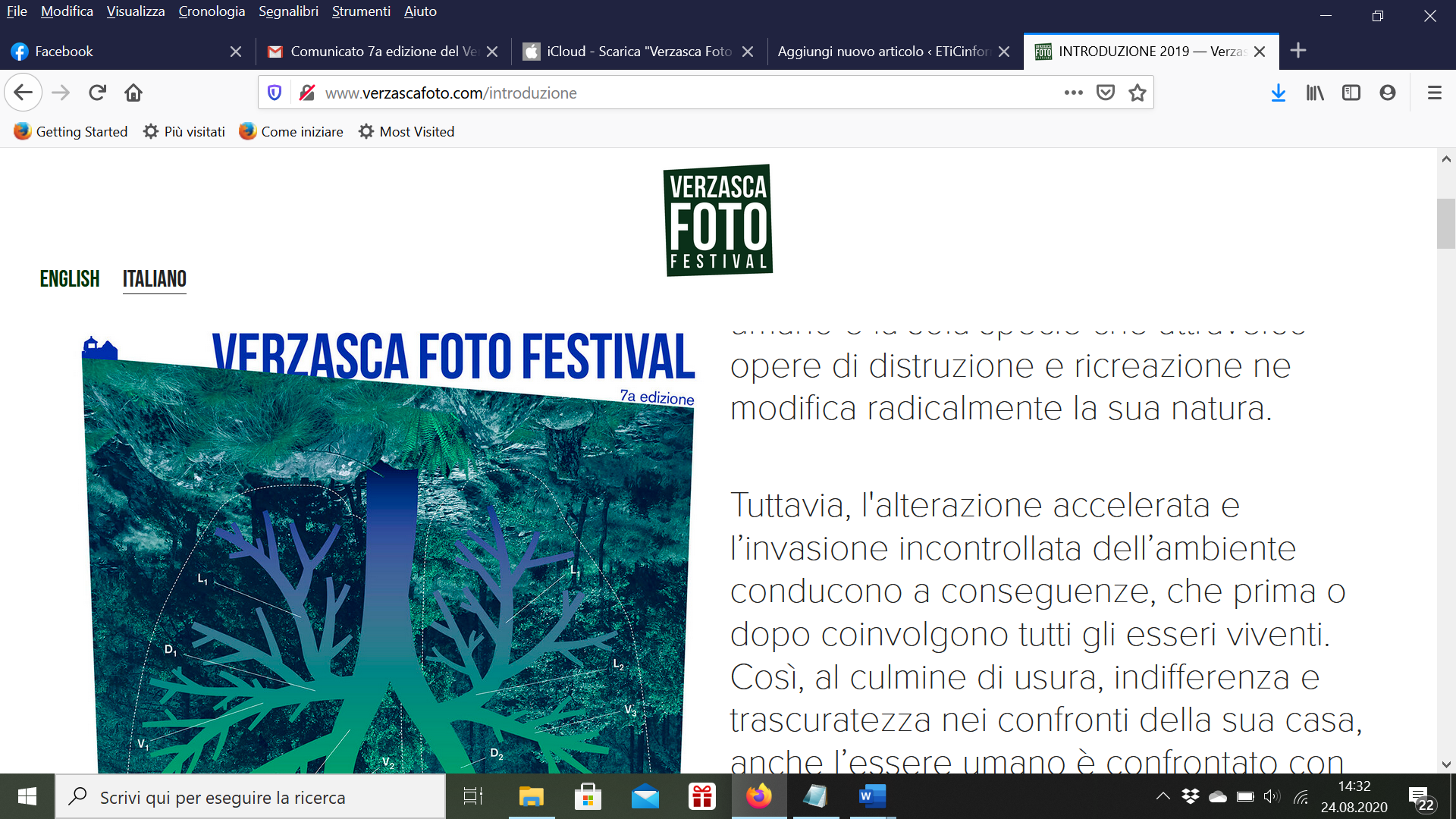
Task: Switch to the iCloud Scarica tab
Action: [639, 52]
